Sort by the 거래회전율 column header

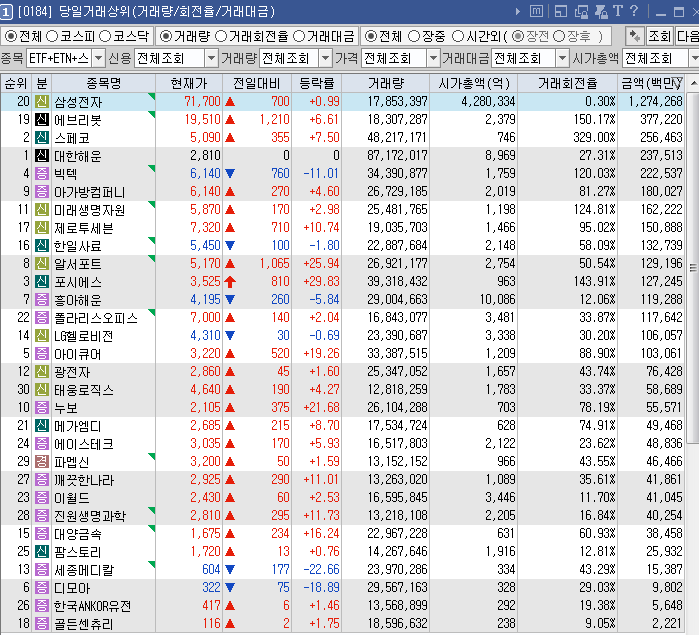(567, 83)
